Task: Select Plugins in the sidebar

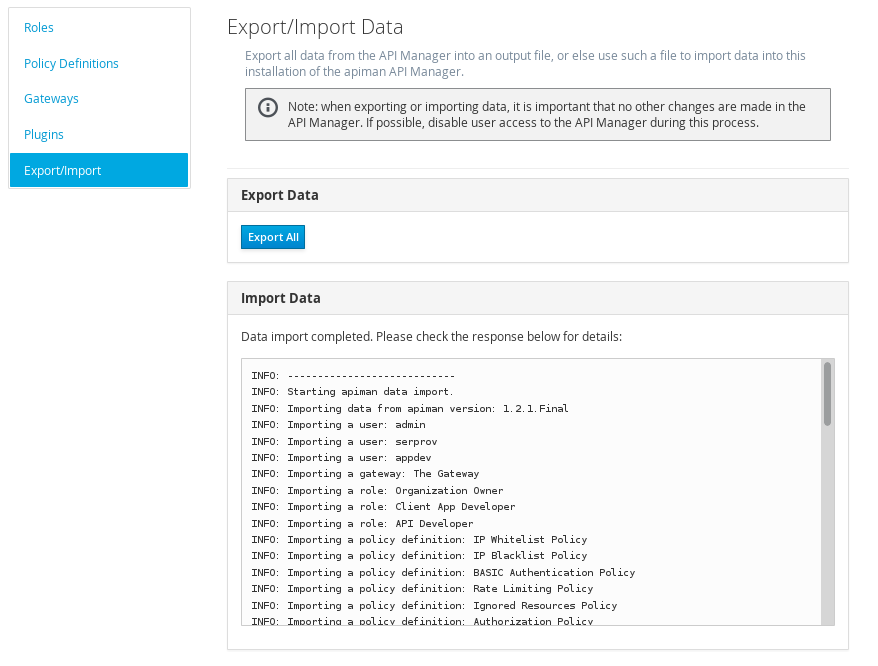Action: tap(44, 134)
